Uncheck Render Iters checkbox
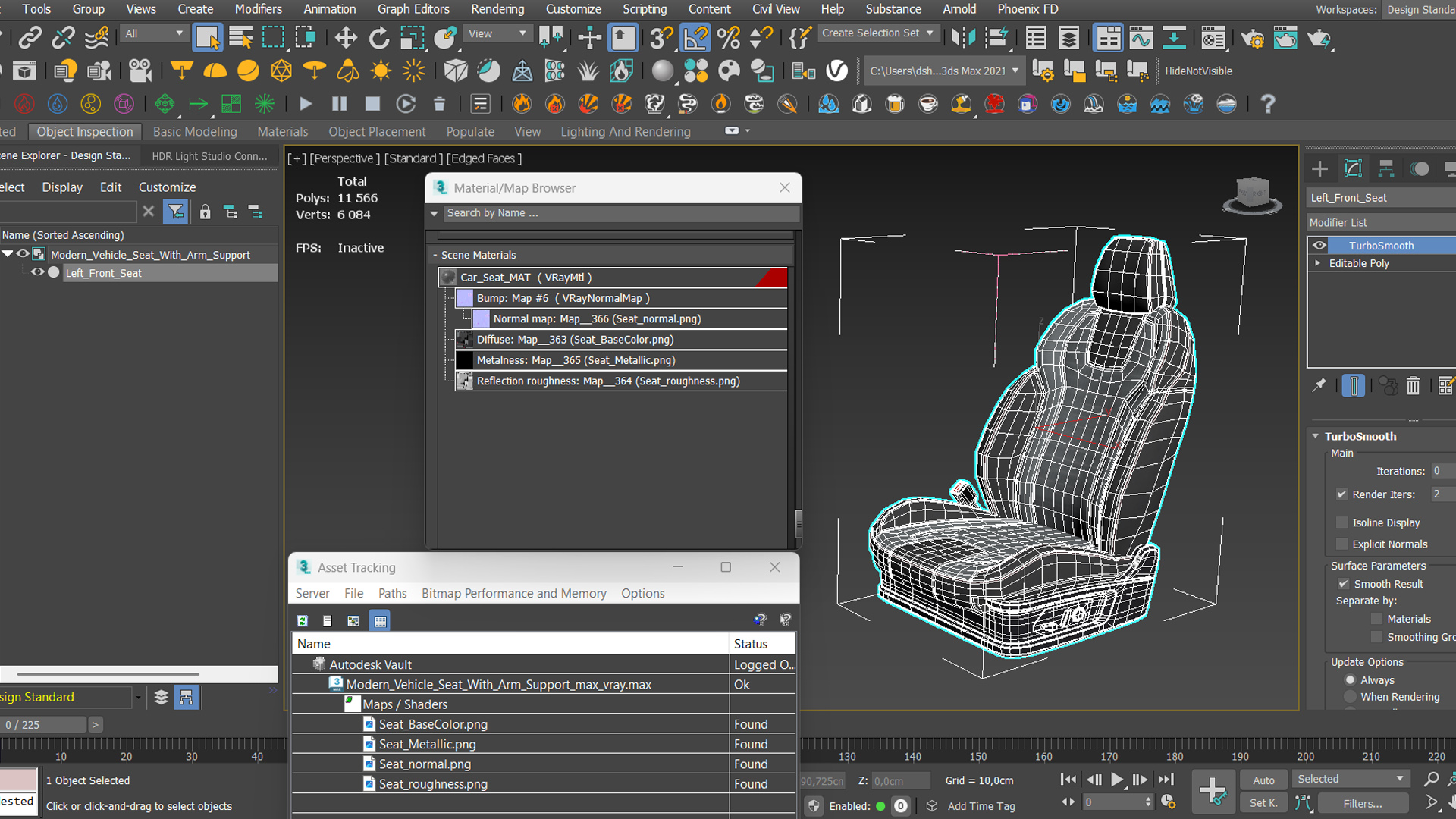The image size is (1456, 819). [1341, 494]
